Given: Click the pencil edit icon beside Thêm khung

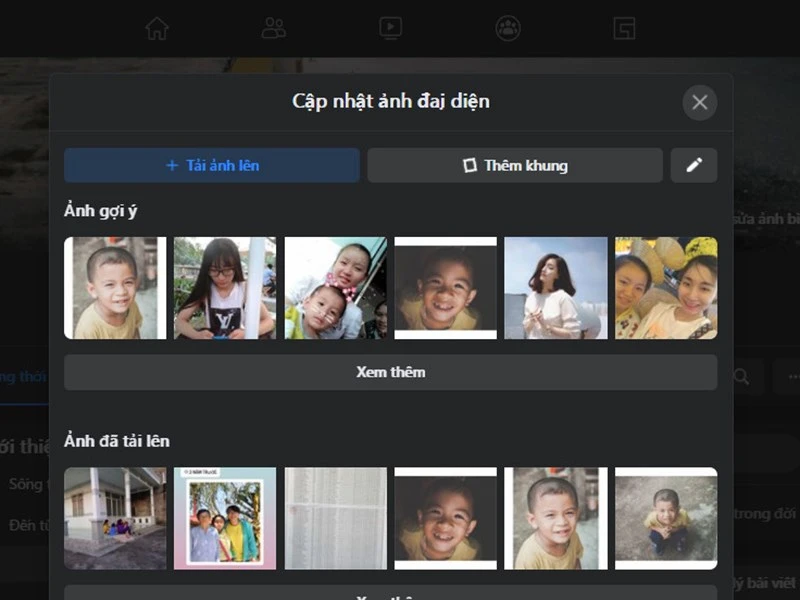Looking at the screenshot, I should click(x=693, y=165).
